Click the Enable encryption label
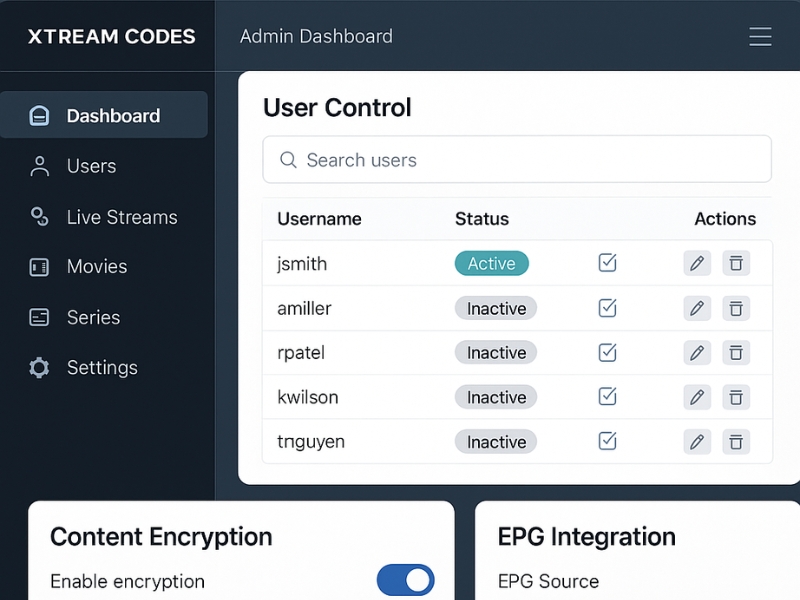The image size is (800, 600). [x=128, y=582]
